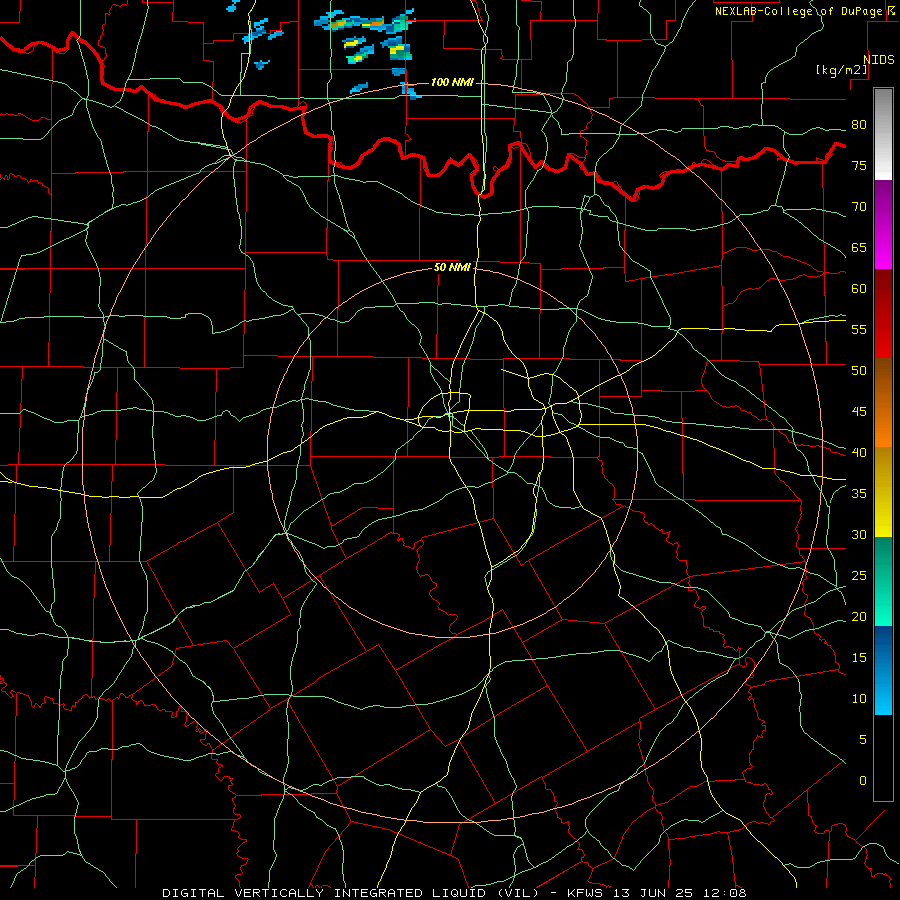Click the 50 NMI range ring label

point(452,267)
